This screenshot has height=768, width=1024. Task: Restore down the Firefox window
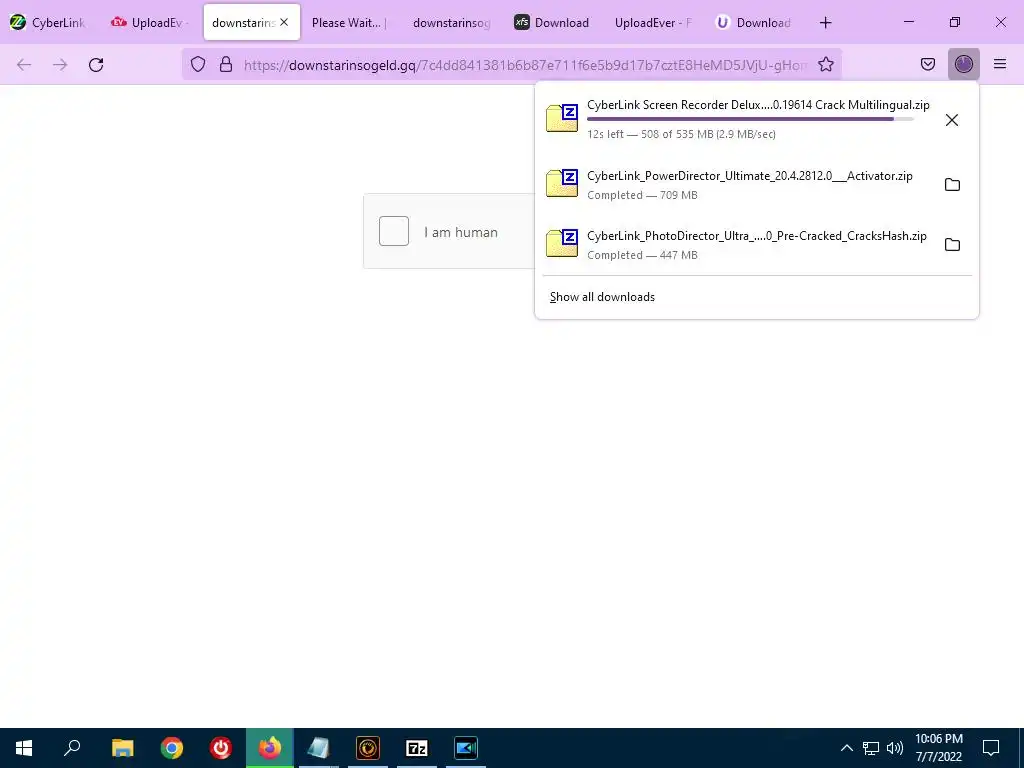click(955, 22)
